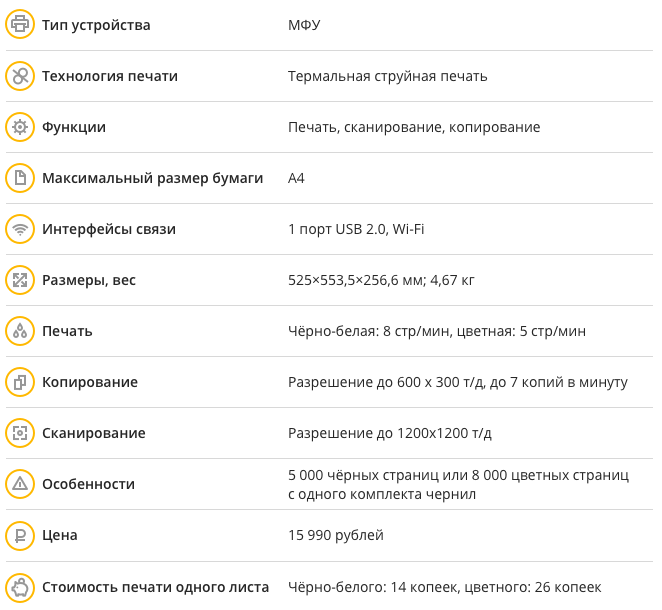Image resolution: width=662 pixels, height=610 pixels.
Task: Select the Тип устройства label
Action: coord(96,25)
